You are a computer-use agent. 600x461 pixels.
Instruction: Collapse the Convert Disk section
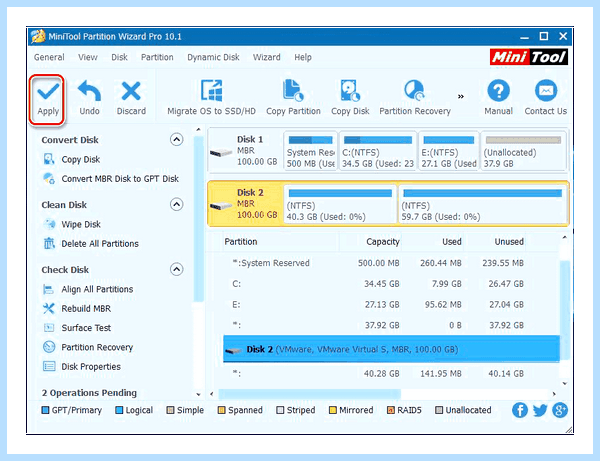[x=176, y=139]
